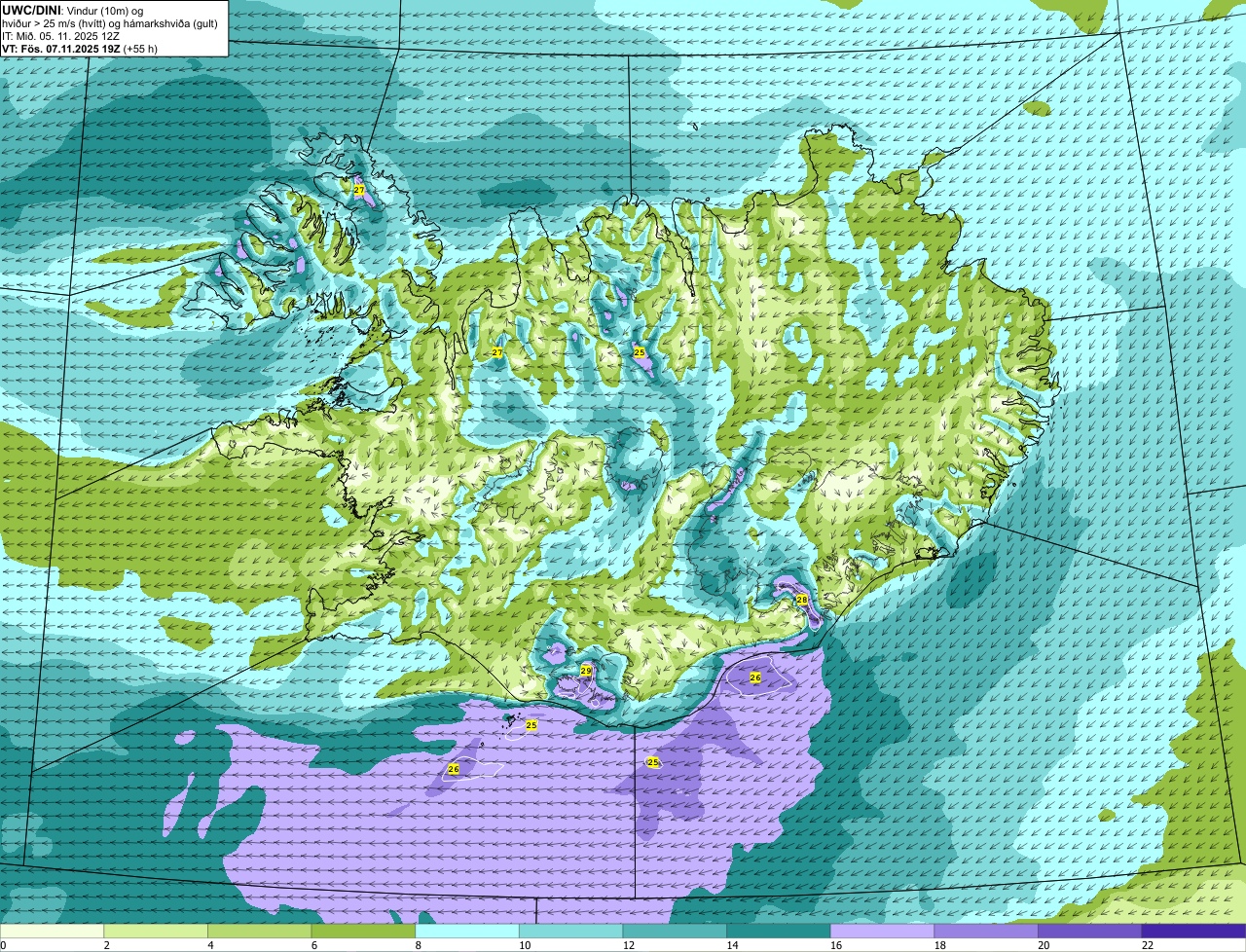Click the olive green 6–8 m/s legend swatch
The height and width of the screenshot is (952, 1246).
363,932
